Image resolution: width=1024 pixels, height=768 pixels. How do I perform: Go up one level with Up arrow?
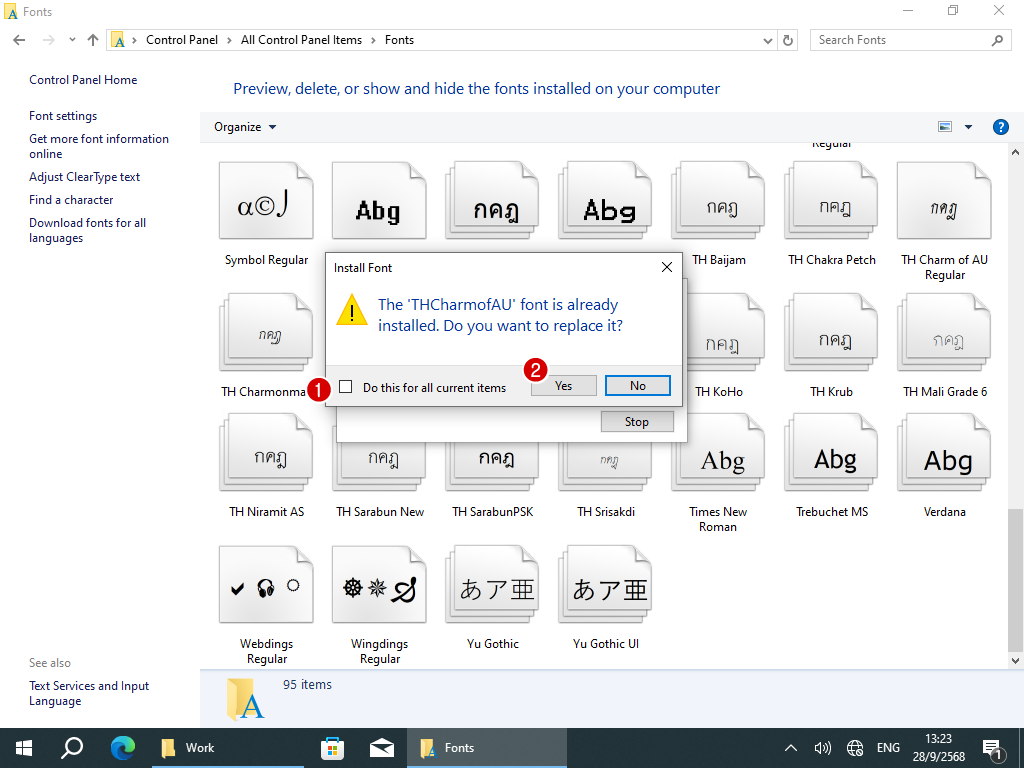[x=93, y=40]
